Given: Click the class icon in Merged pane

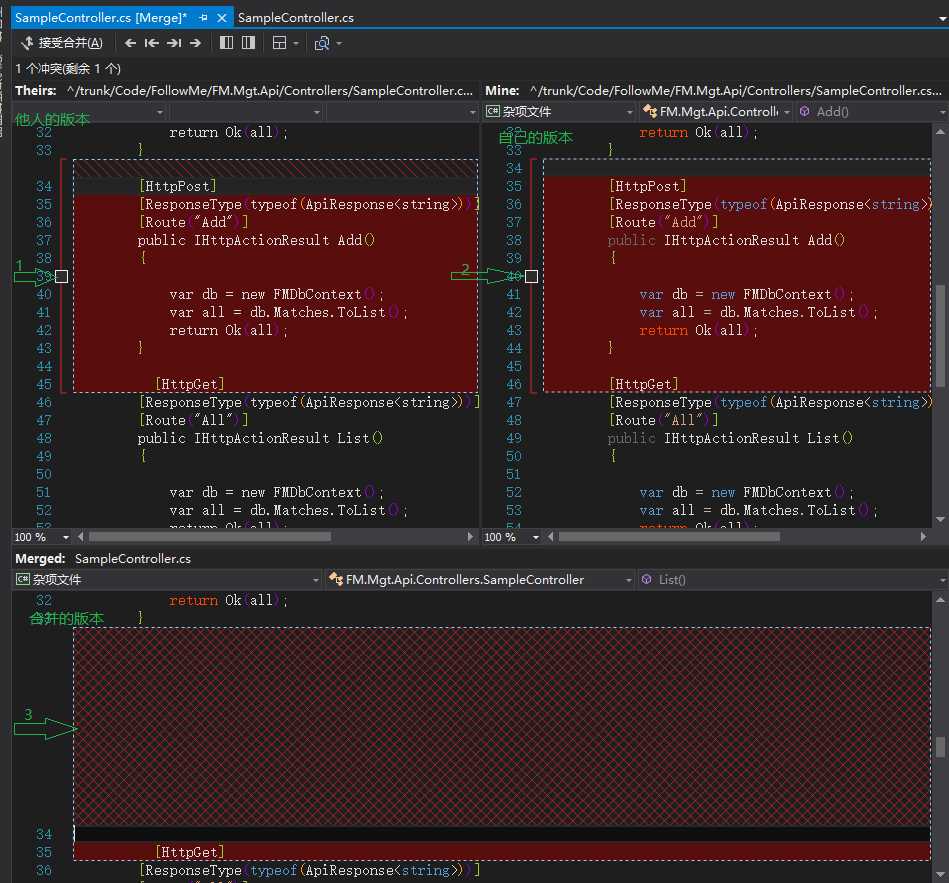Looking at the screenshot, I should pos(336,579).
